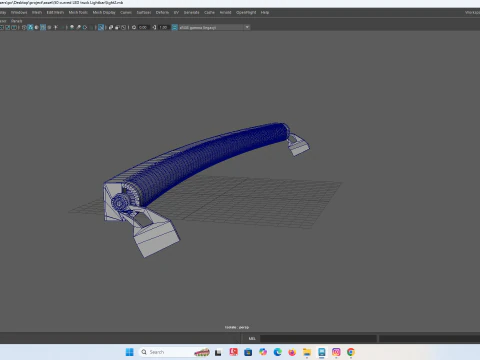Toggle X-Ray joints icon
The image size is (480, 360).
pyautogui.click(x=124, y=27)
